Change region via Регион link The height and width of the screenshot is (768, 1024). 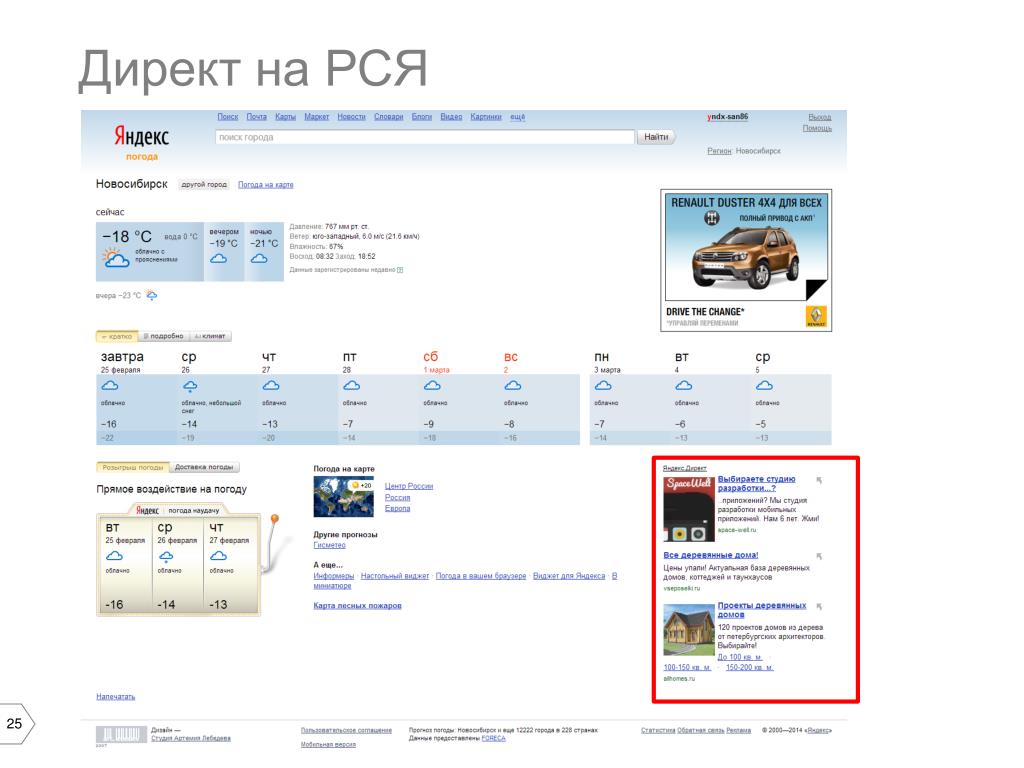[719, 151]
